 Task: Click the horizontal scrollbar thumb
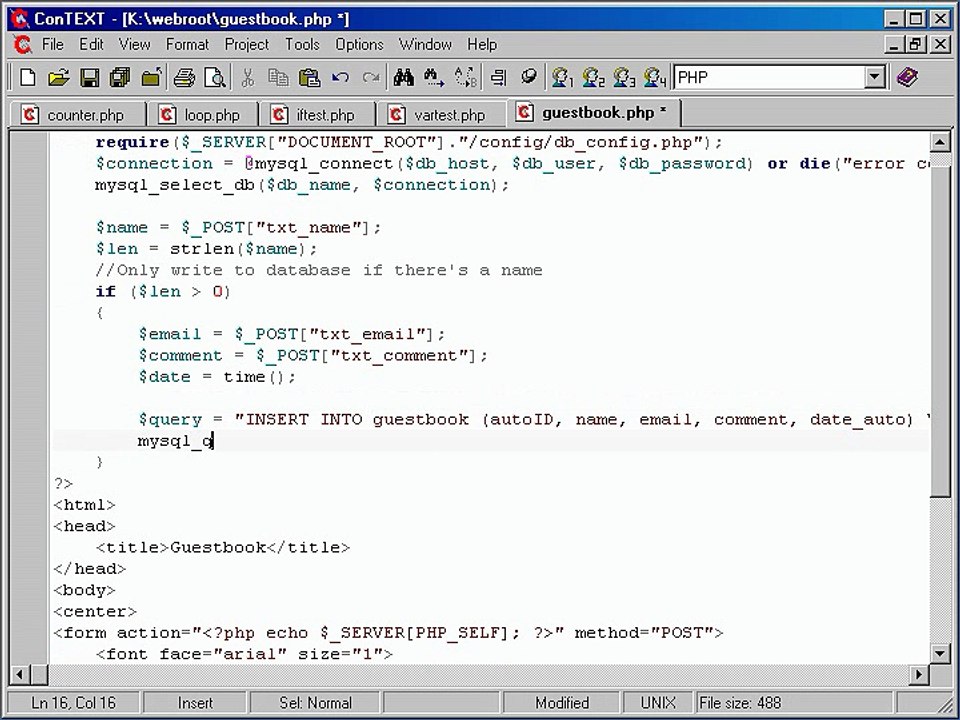click(39, 675)
